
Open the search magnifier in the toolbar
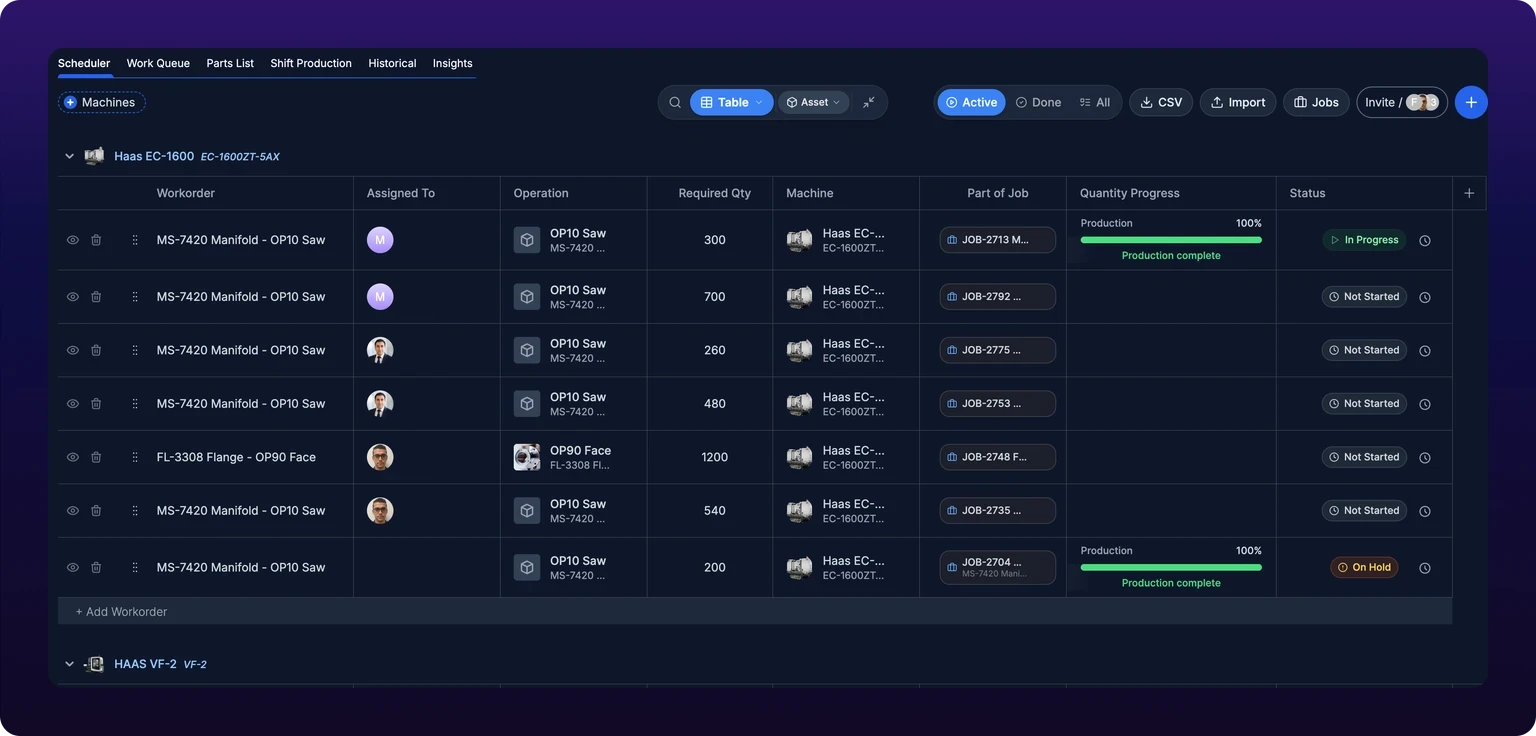coord(675,102)
